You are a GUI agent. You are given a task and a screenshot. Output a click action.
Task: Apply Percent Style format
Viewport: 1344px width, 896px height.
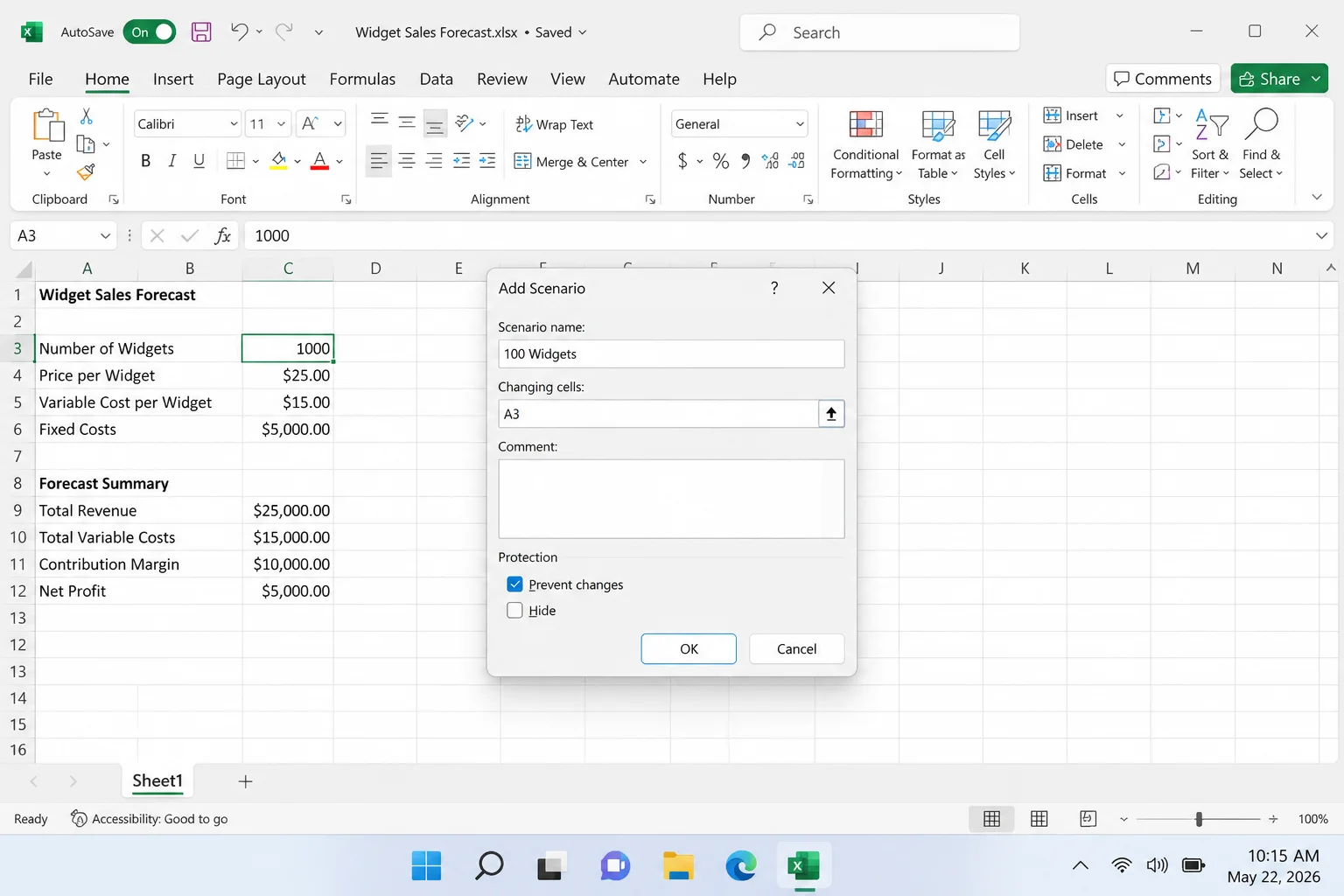tap(720, 161)
